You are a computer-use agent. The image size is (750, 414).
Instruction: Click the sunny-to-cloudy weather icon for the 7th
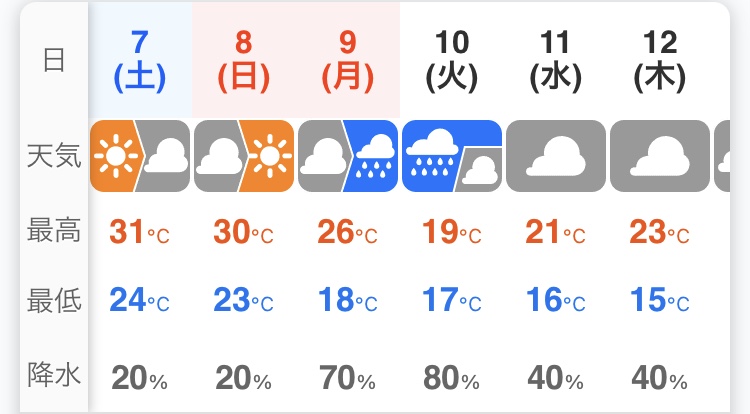click(x=140, y=156)
